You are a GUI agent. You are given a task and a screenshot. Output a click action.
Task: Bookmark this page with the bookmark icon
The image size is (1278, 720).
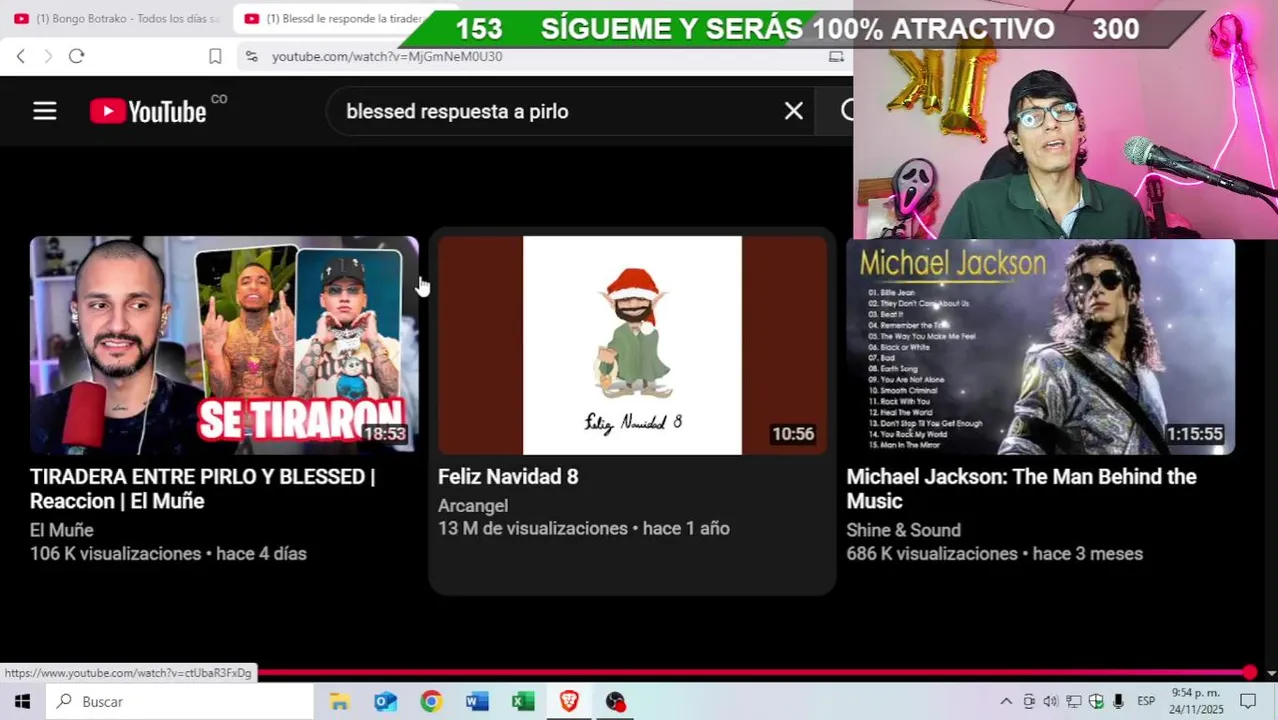pyautogui.click(x=215, y=56)
